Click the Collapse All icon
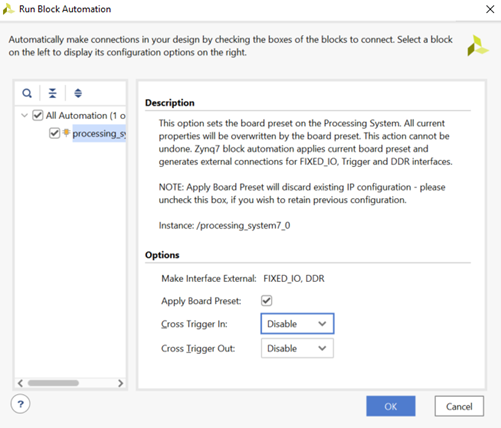Screen dimensions: 501x428 point(52,93)
